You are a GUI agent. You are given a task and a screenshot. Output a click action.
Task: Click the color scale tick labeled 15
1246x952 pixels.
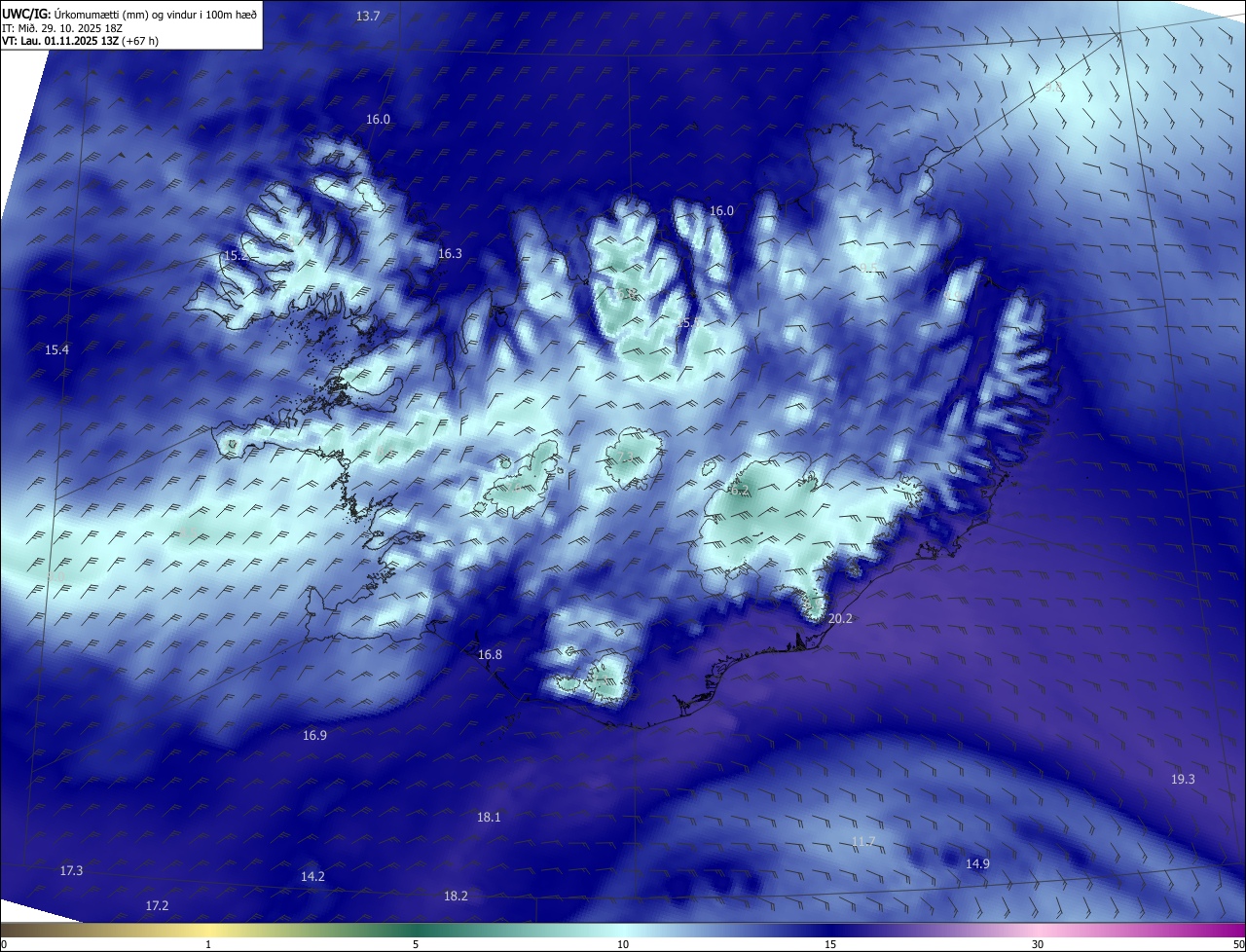tap(830, 944)
